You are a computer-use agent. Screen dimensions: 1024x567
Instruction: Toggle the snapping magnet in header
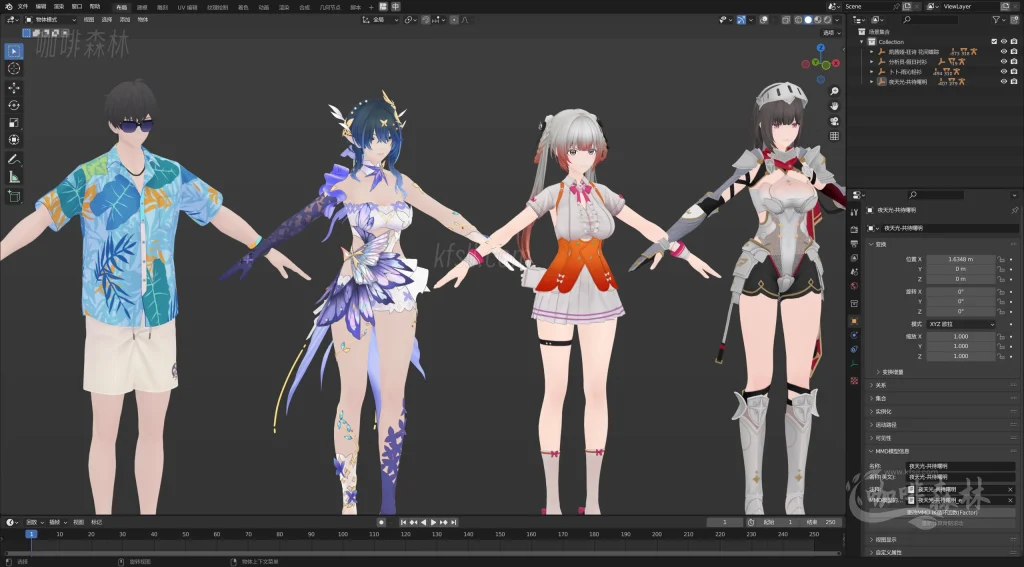click(426, 20)
